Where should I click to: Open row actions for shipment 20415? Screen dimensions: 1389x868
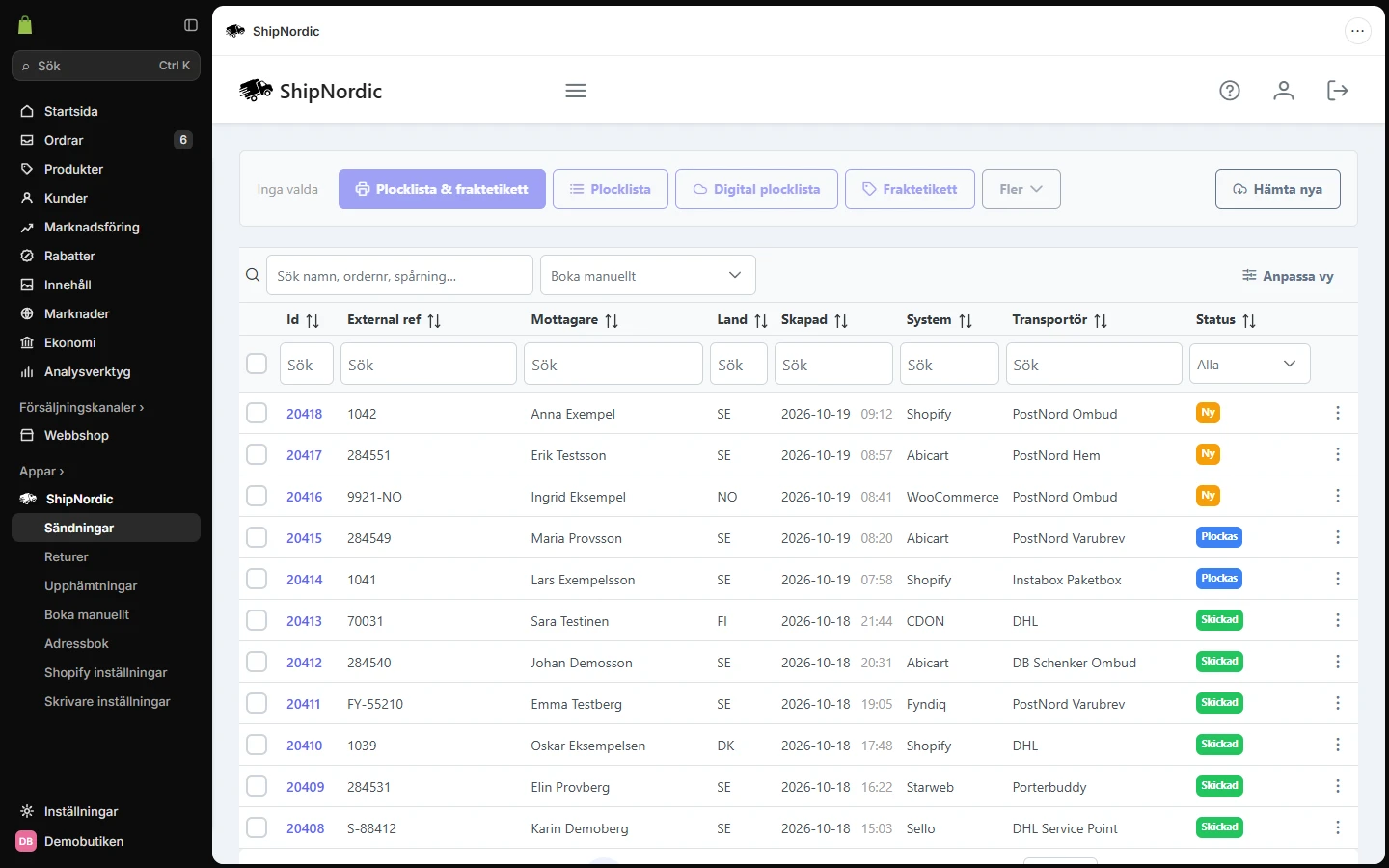point(1338,537)
